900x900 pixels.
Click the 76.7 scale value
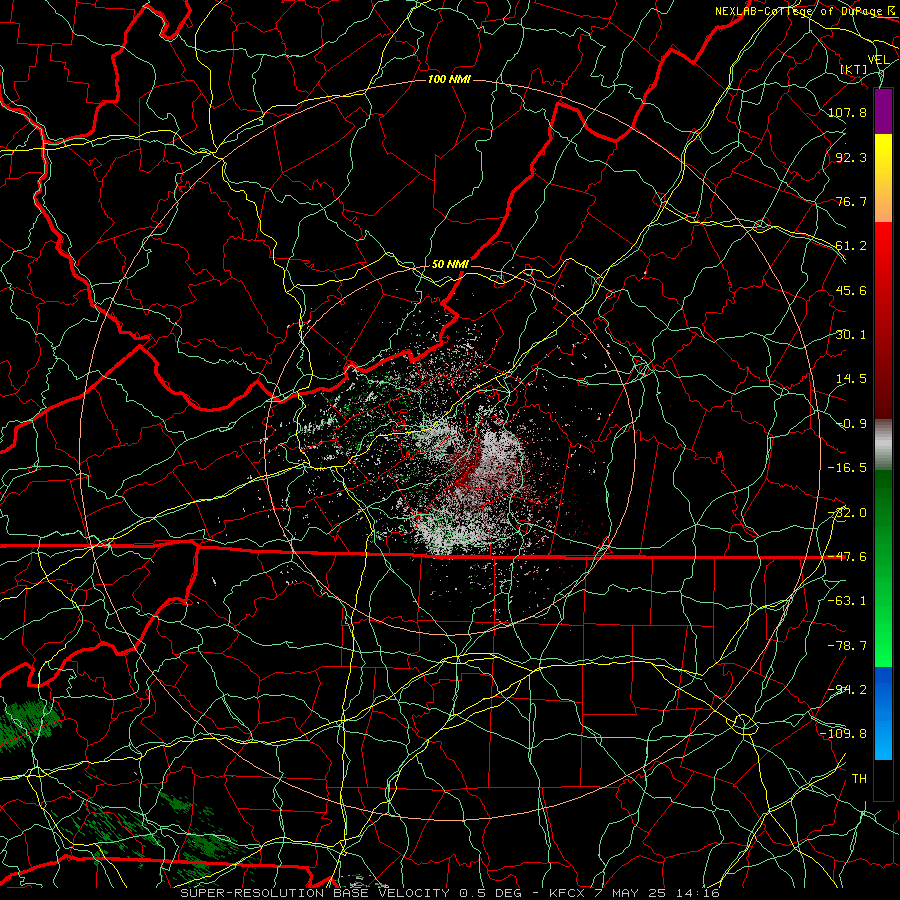click(851, 201)
